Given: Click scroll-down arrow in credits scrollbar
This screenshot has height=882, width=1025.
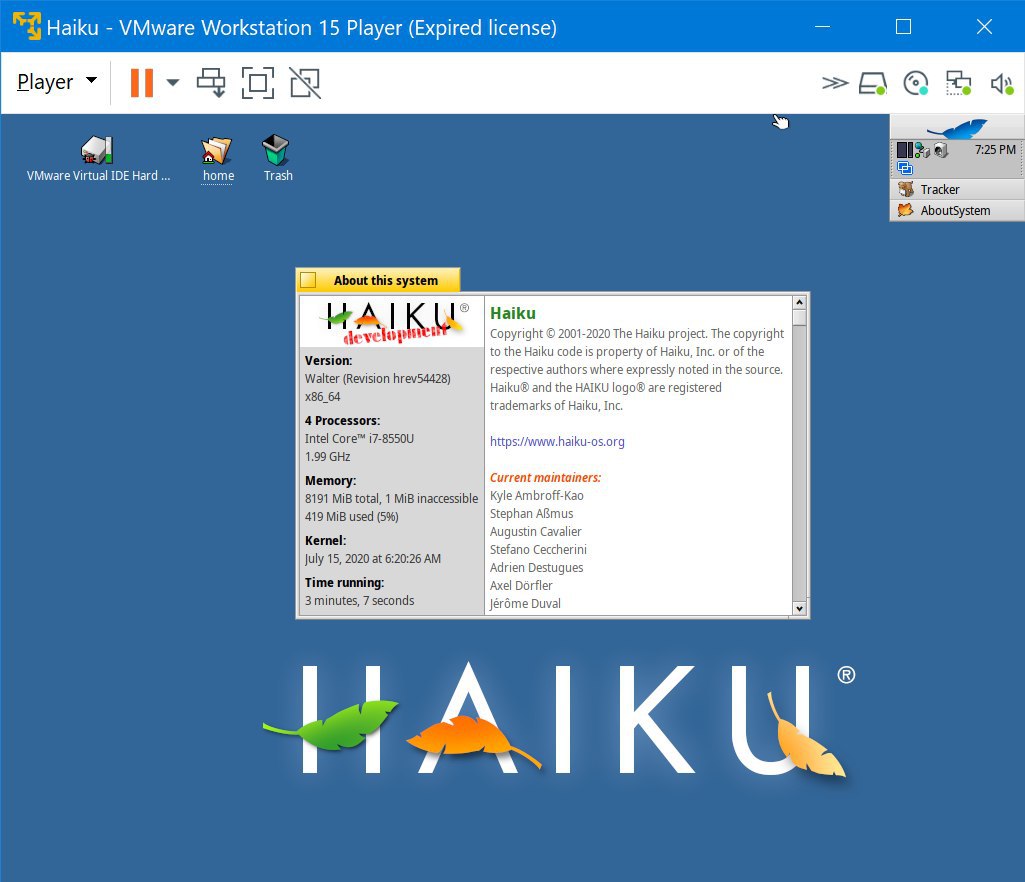Looking at the screenshot, I should click(799, 608).
